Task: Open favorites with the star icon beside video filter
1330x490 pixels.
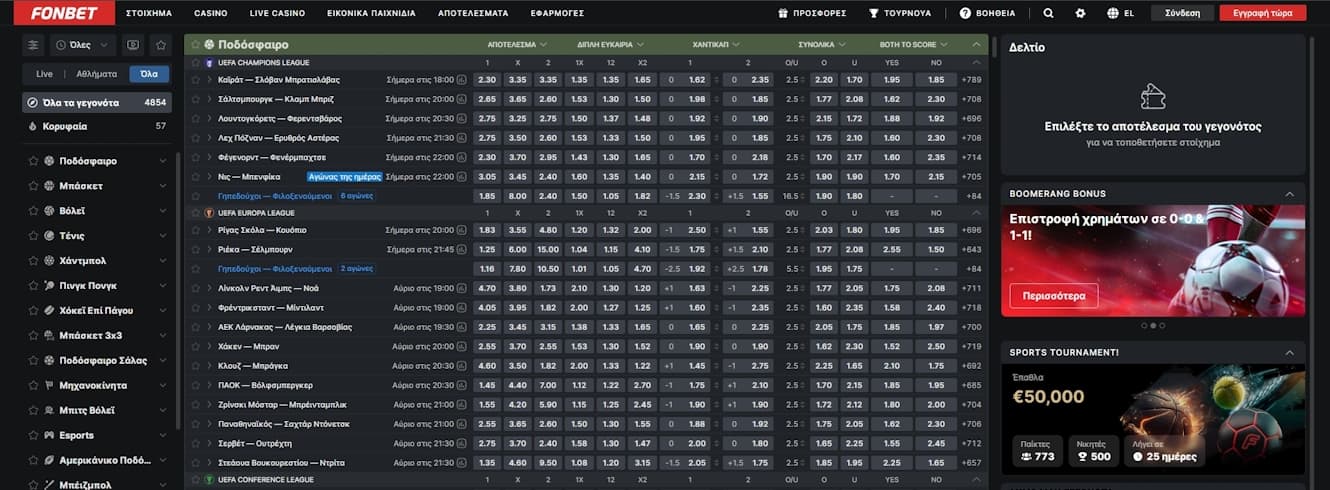Action: click(x=161, y=45)
